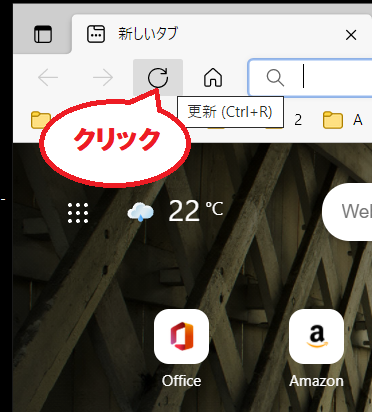Open the weather cloud icon
The image size is (372, 412).
point(141,212)
